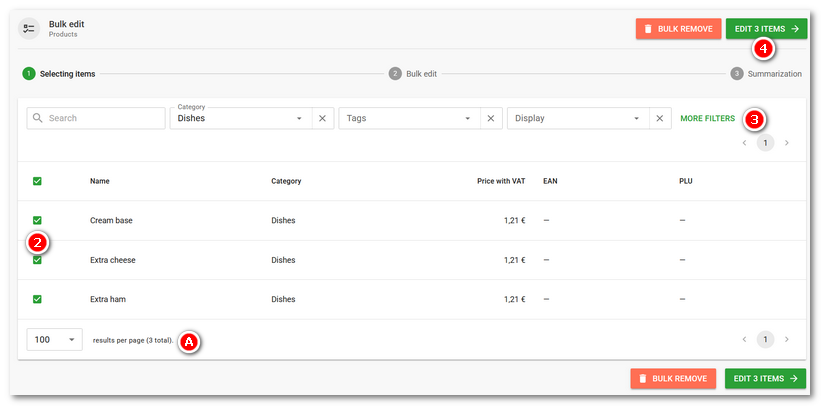Screen dimensions: 821x406
Task: Click the top BULK REMOVE button
Action: (678, 29)
